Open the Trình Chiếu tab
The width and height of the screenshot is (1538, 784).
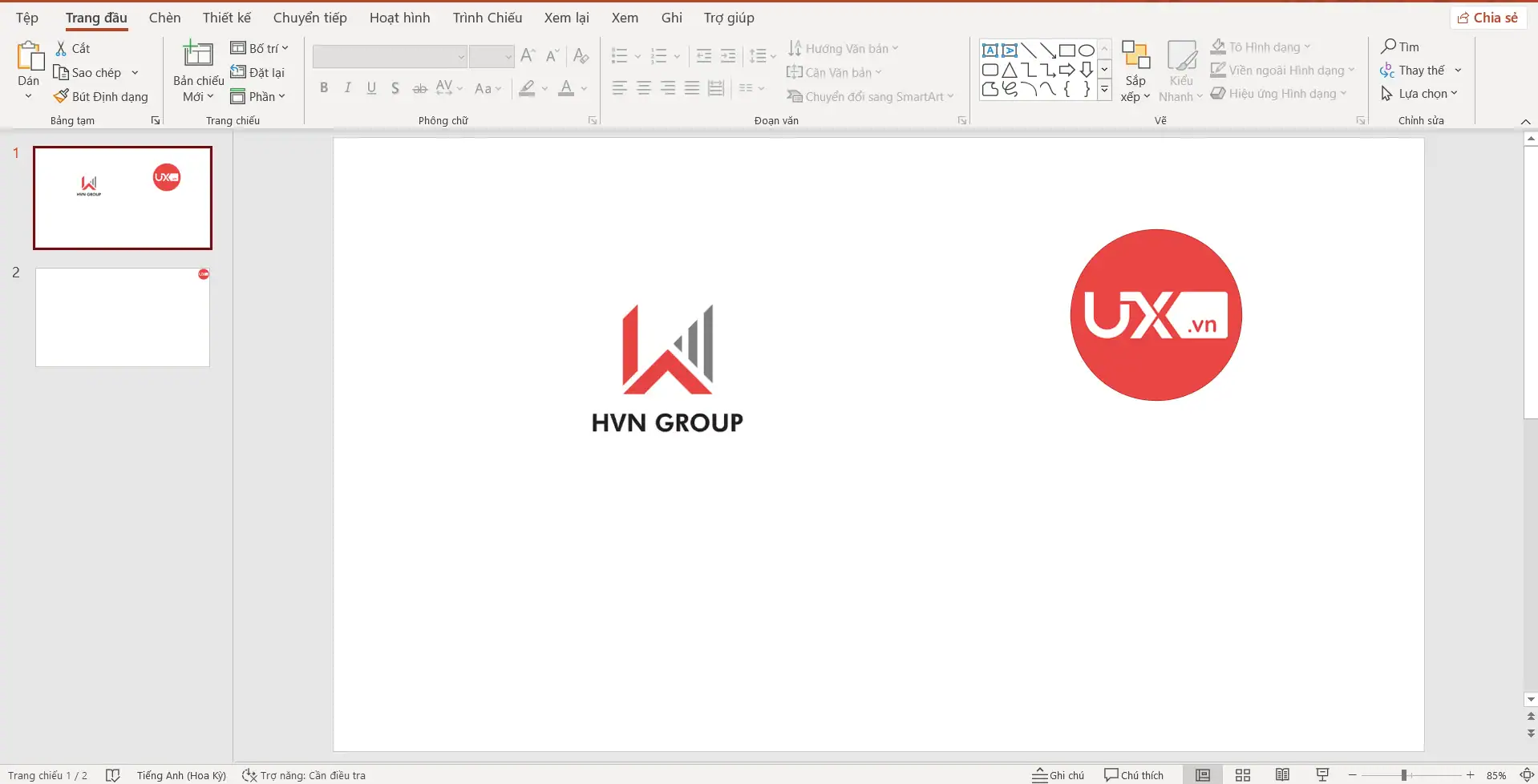[487, 17]
